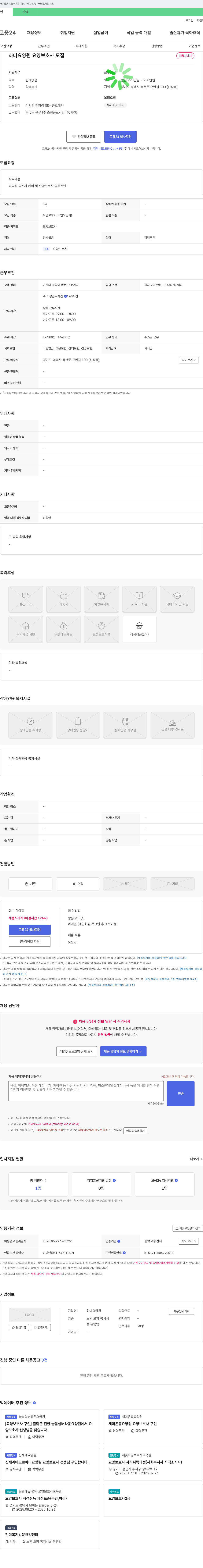Switch to the 근무조건 tab
203x1568 pixels.
(x=44, y=46)
